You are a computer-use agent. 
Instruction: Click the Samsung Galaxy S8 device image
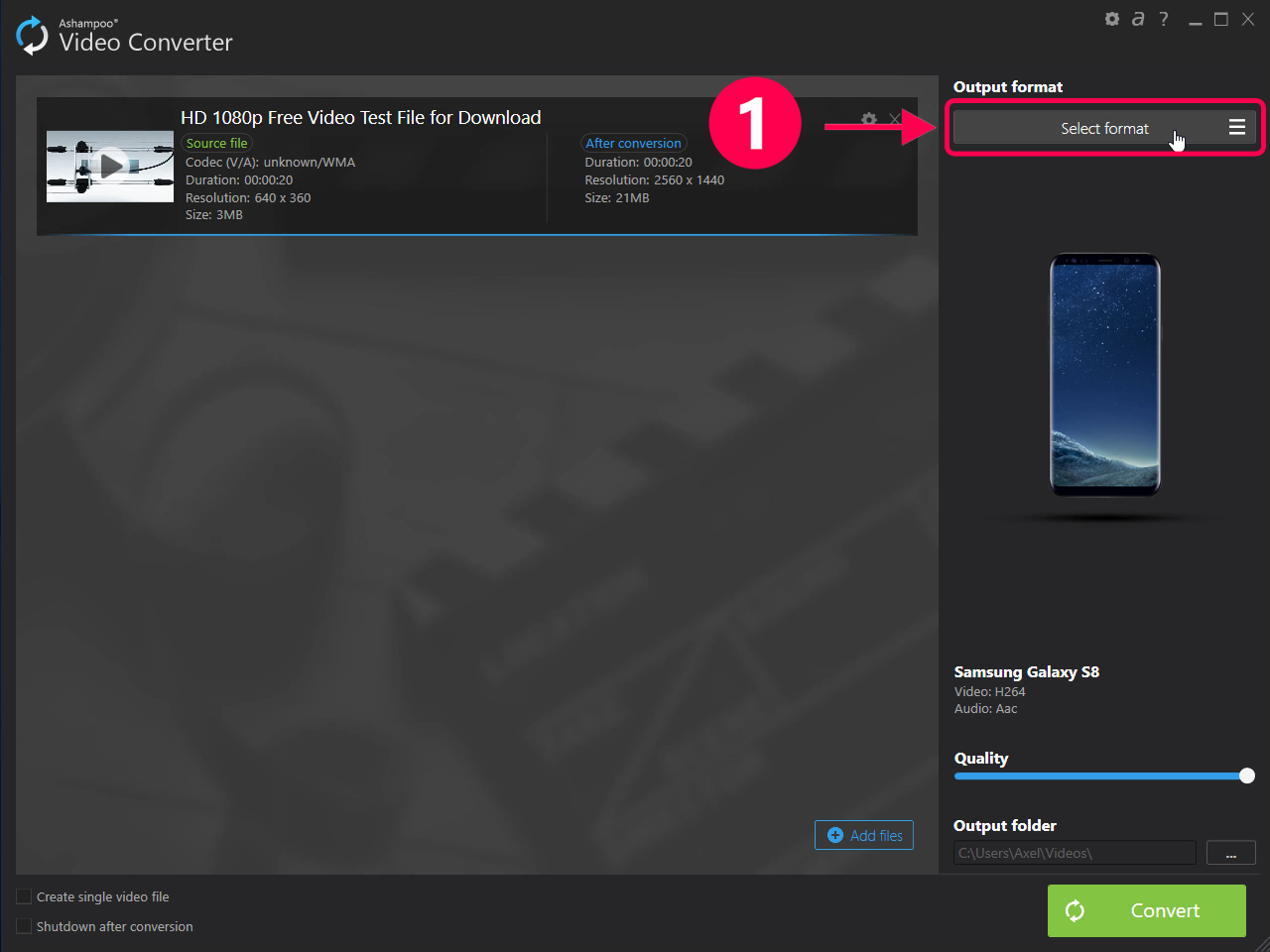(x=1105, y=375)
